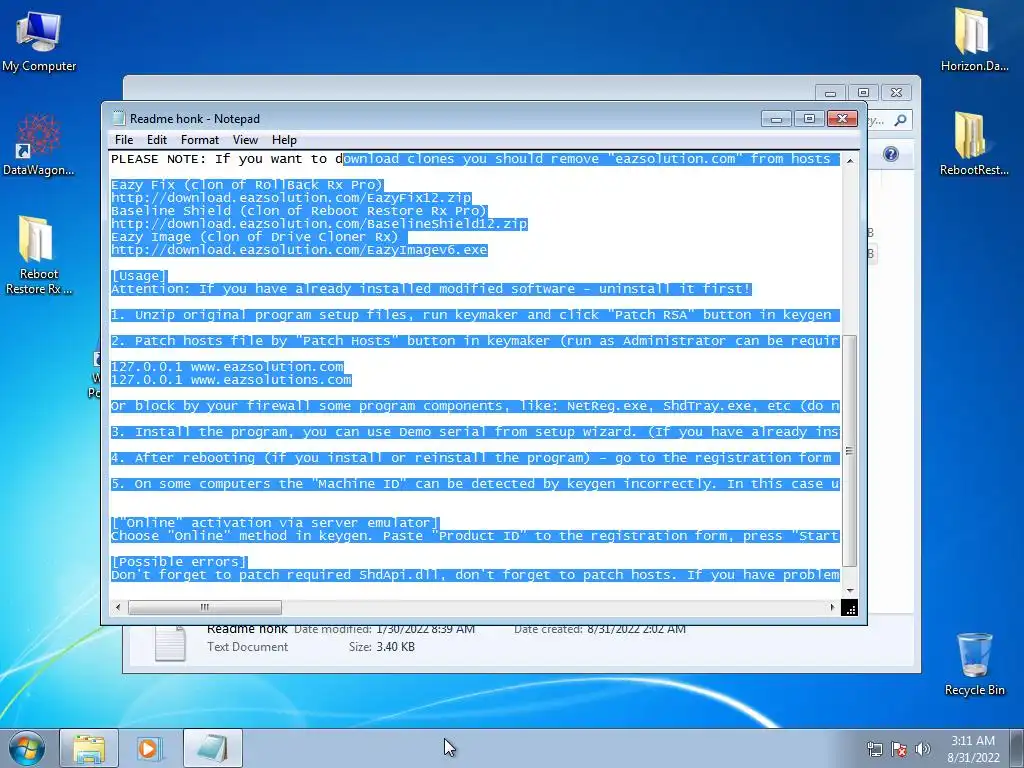Click the network tray icon
The width and height of the screenshot is (1024, 768).
coord(874,749)
